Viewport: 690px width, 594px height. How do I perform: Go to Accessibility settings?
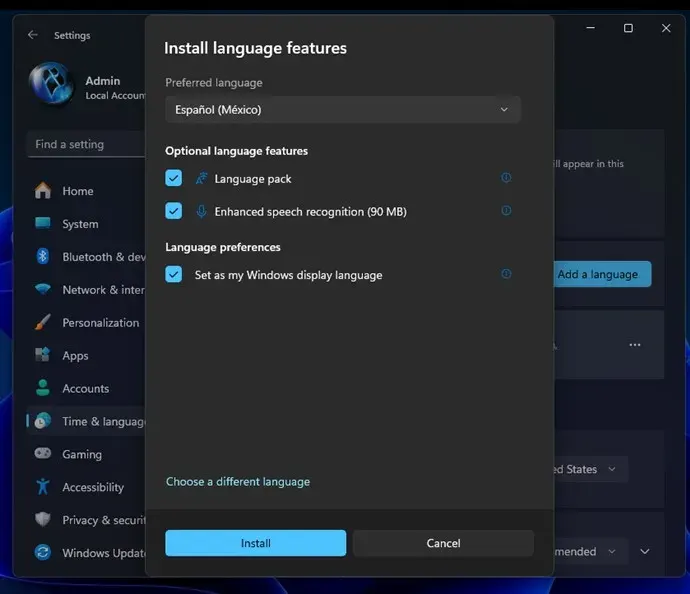[x=93, y=487]
